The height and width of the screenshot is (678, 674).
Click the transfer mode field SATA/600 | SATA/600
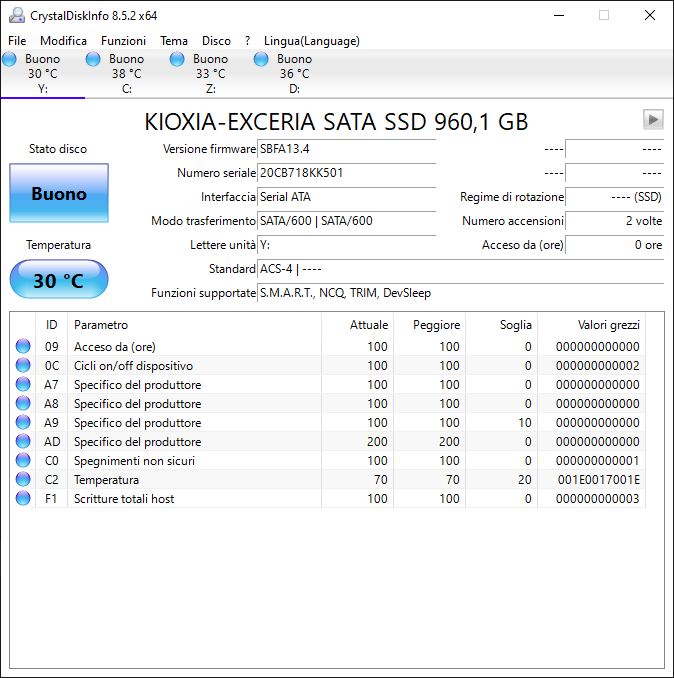pyautogui.click(x=346, y=221)
